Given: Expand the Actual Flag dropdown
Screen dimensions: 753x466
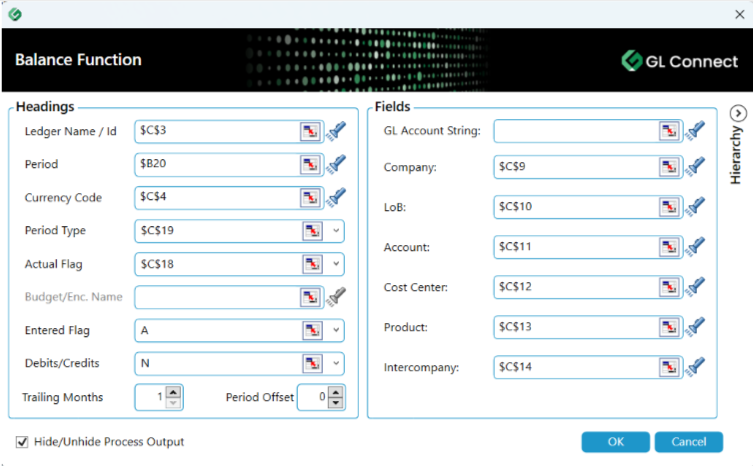Looking at the screenshot, I should click(x=336, y=264).
